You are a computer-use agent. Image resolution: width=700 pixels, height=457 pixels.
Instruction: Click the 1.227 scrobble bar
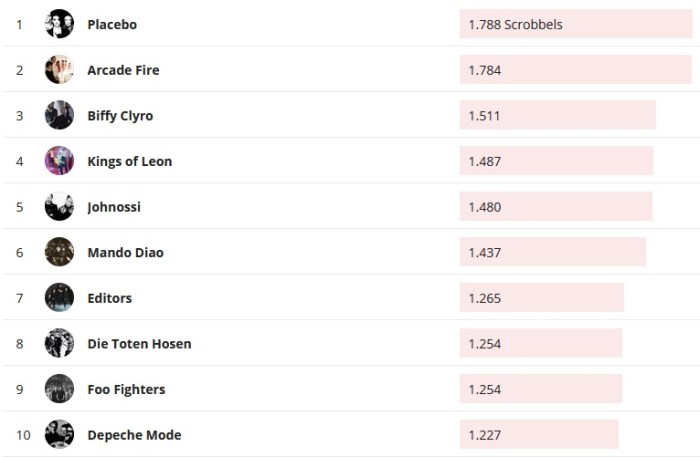[538, 435]
